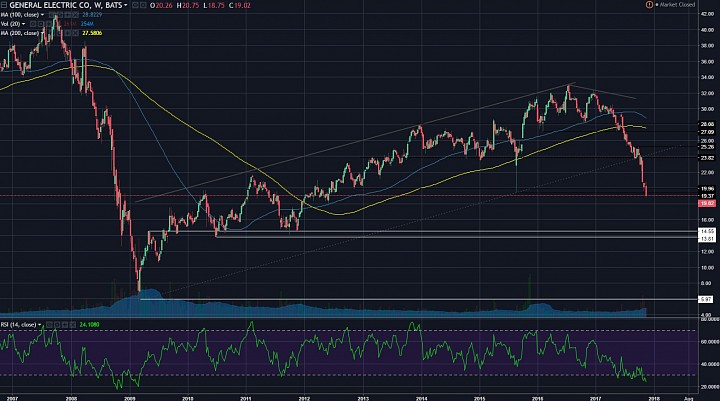
Task: Click the 42.00 label on price axis
Action: point(707,14)
